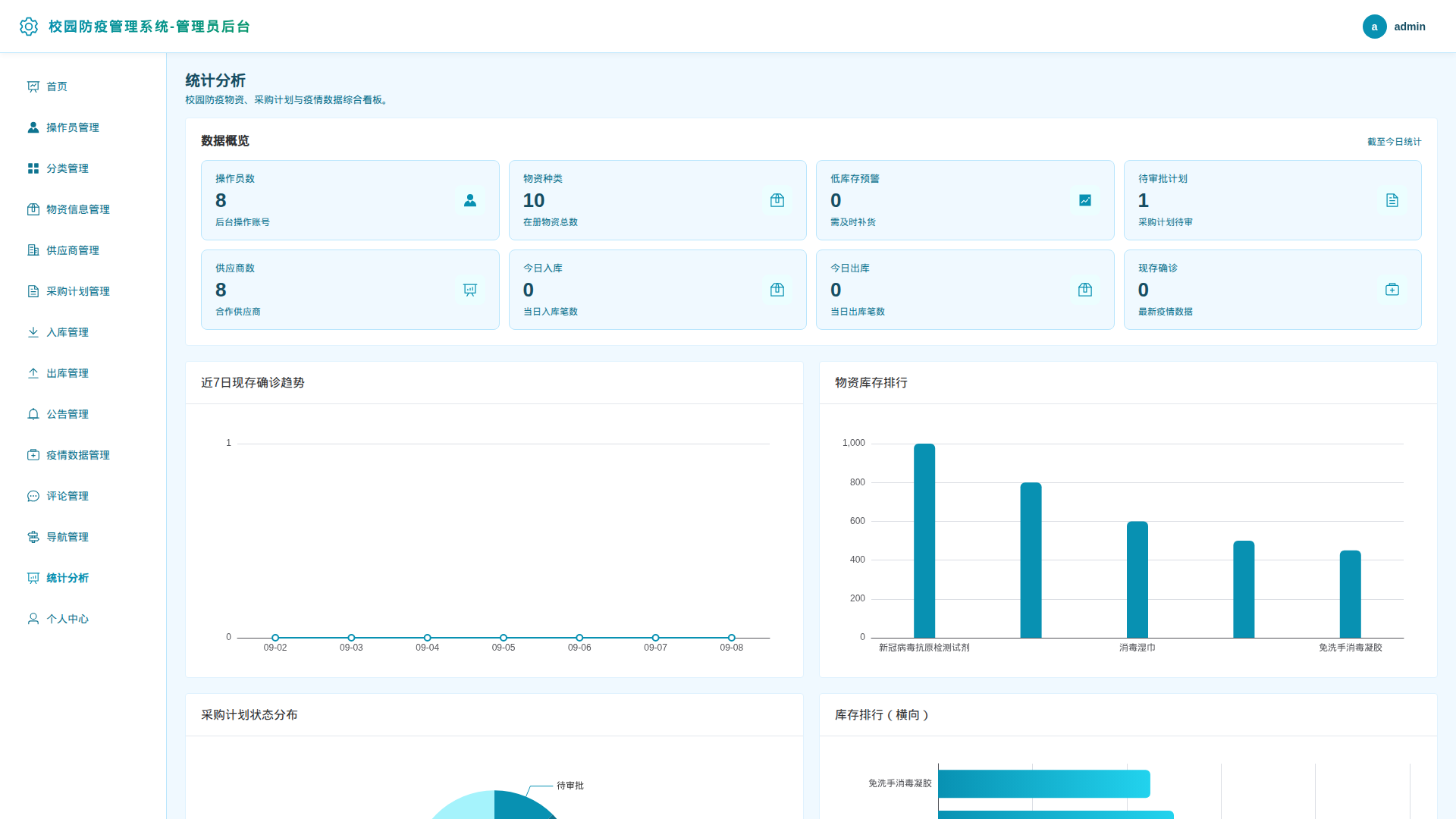Image resolution: width=1456 pixels, height=819 pixels.
Task: Click the 分类管理 grid icon
Action: click(33, 168)
